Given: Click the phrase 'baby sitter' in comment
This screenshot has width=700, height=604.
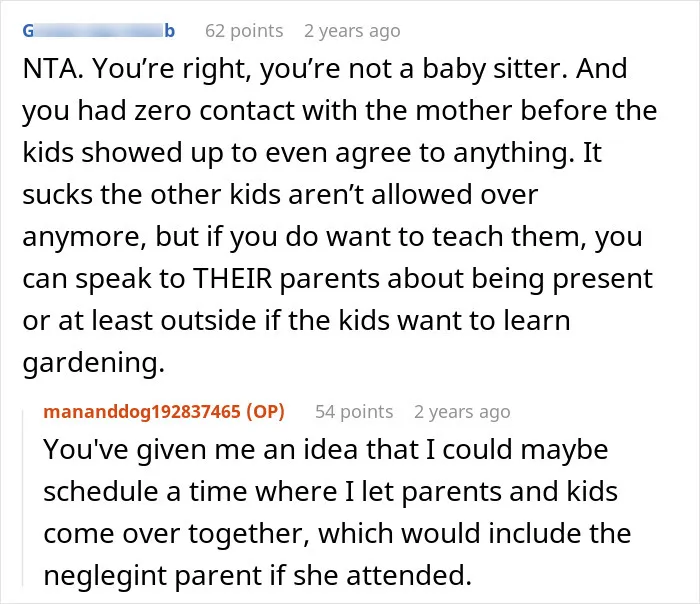Looking at the screenshot, I should (x=495, y=69).
